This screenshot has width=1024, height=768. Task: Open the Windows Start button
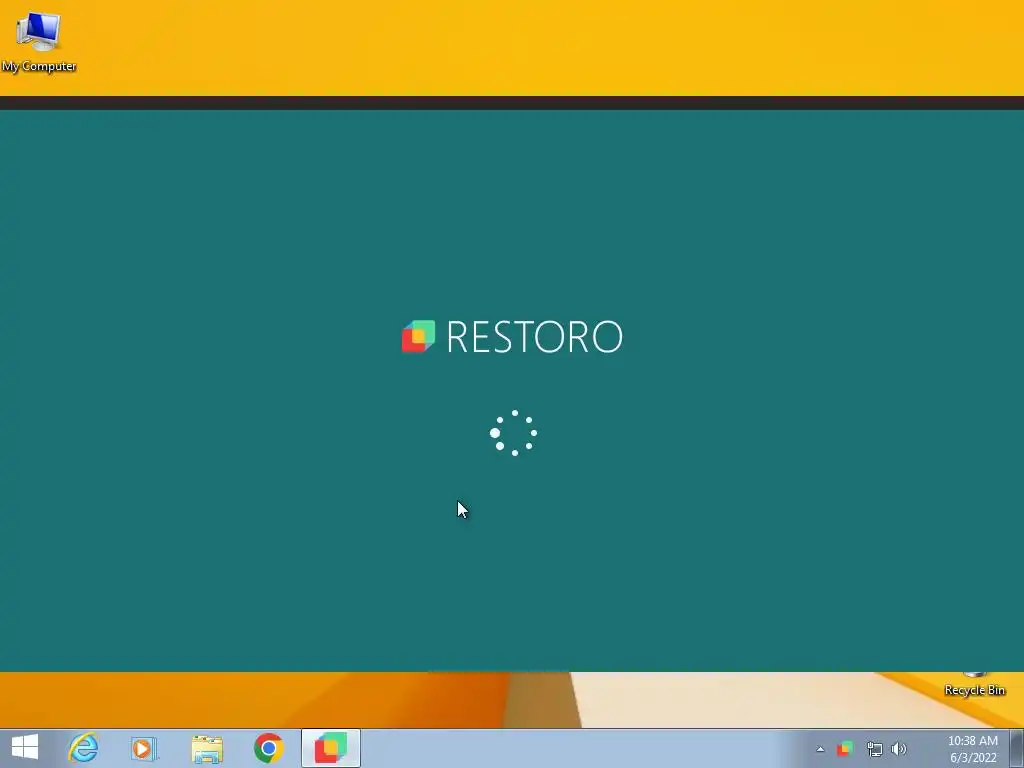tap(25, 748)
